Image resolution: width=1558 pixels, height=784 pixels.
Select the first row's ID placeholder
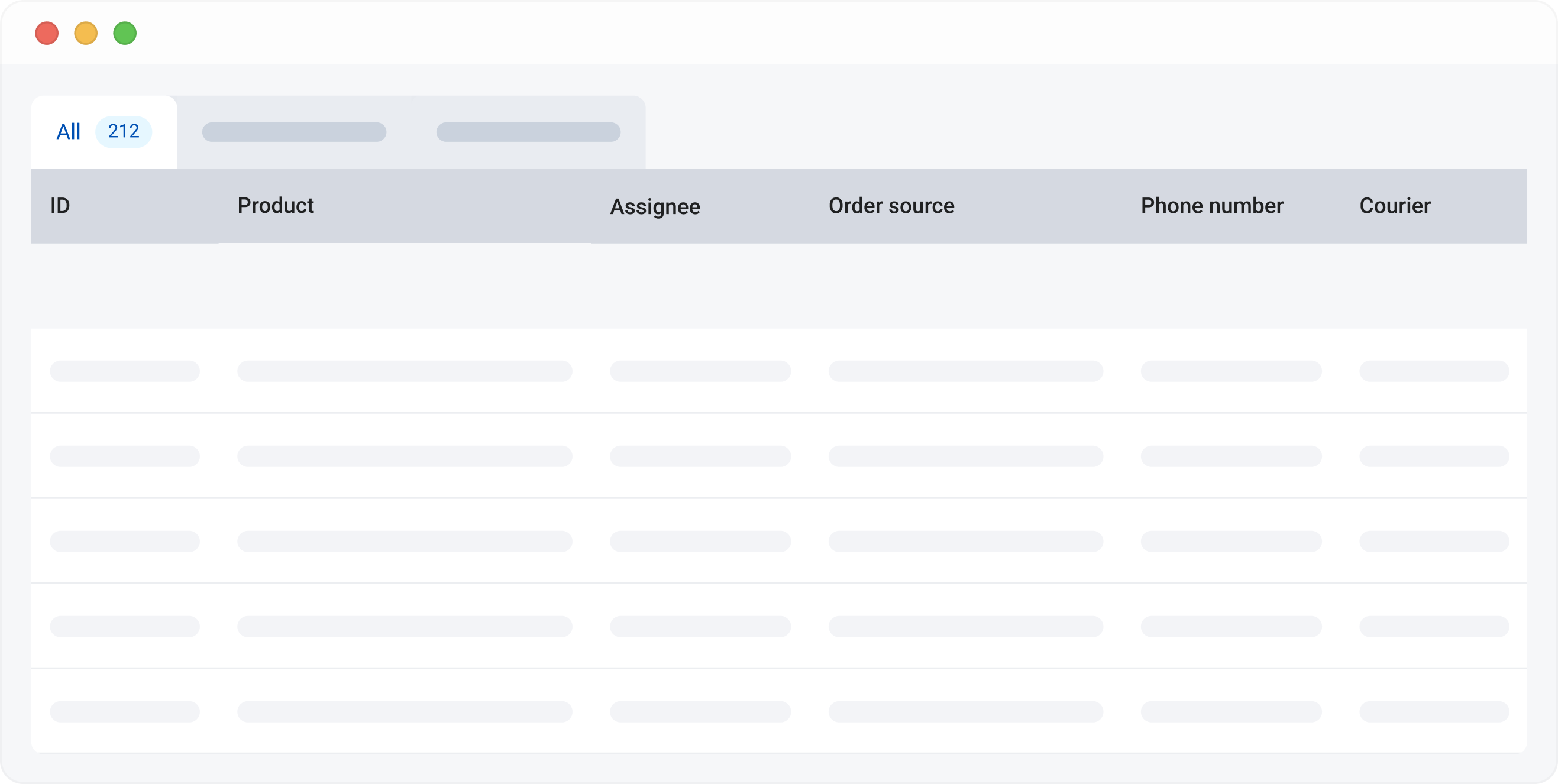coord(125,371)
